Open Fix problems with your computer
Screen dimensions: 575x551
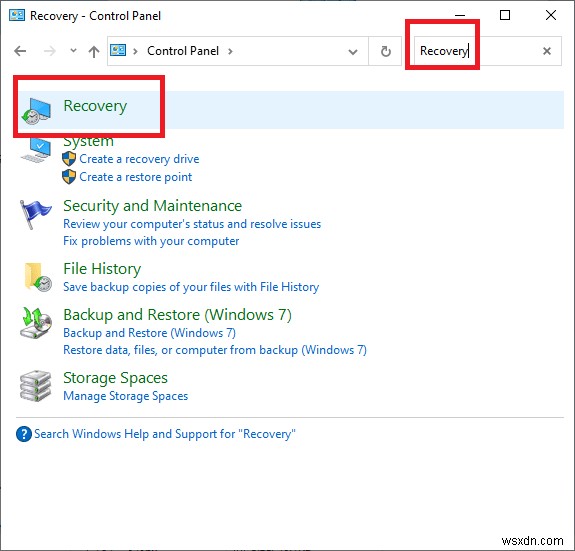[x=151, y=241]
